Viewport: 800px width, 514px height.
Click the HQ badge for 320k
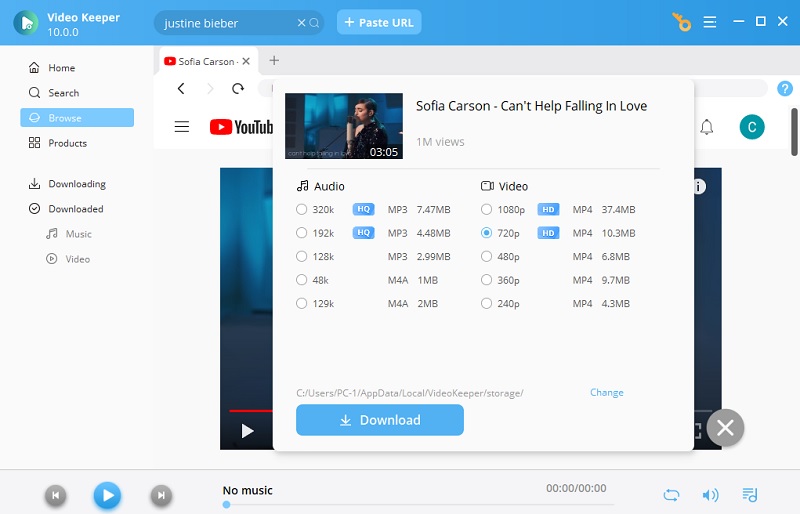[363, 209]
